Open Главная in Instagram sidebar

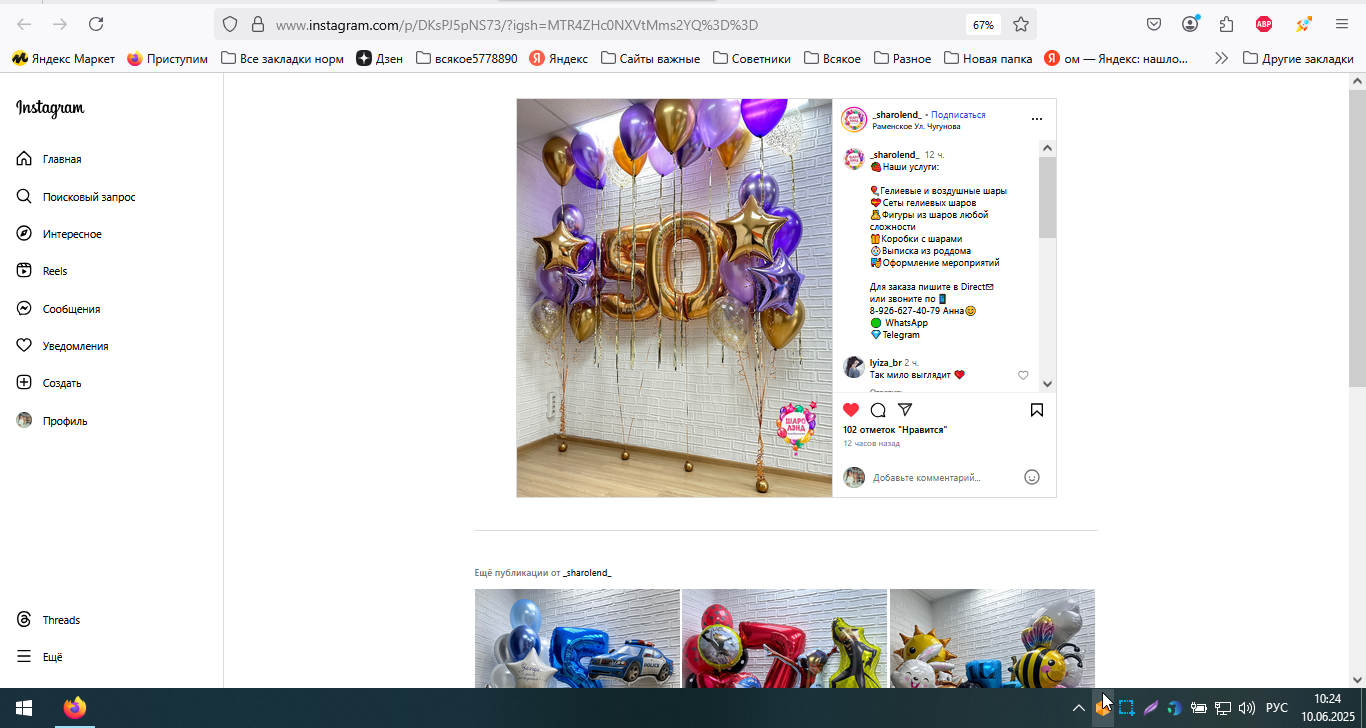click(x=49, y=159)
